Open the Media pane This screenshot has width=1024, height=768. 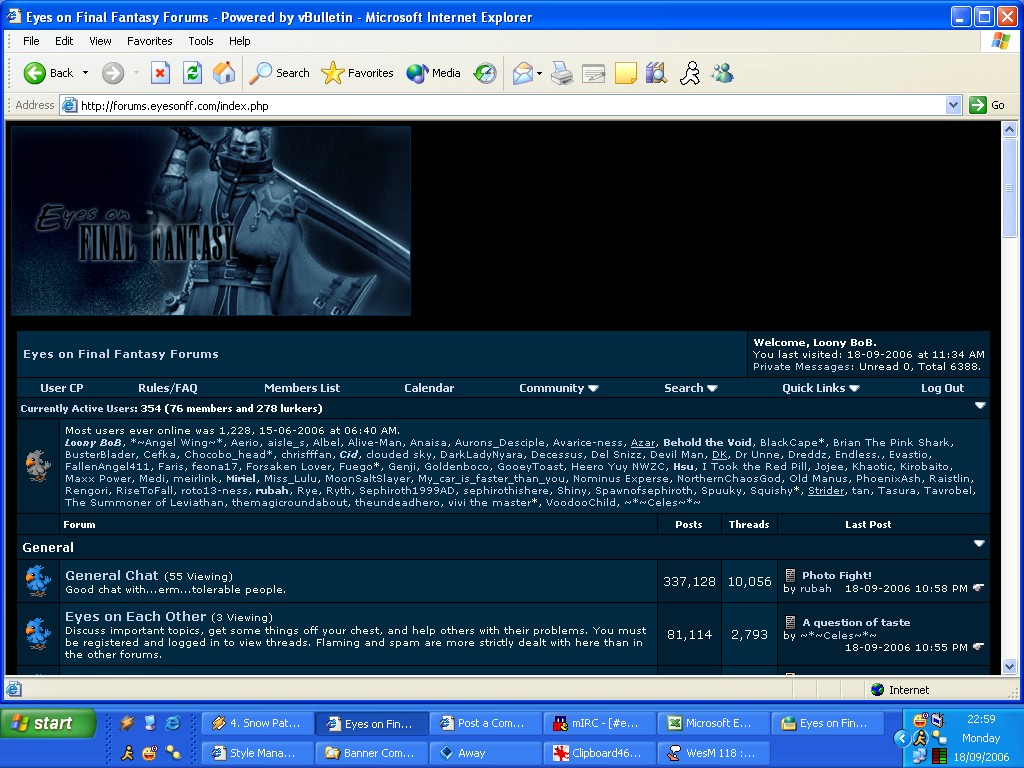click(x=434, y=73)
